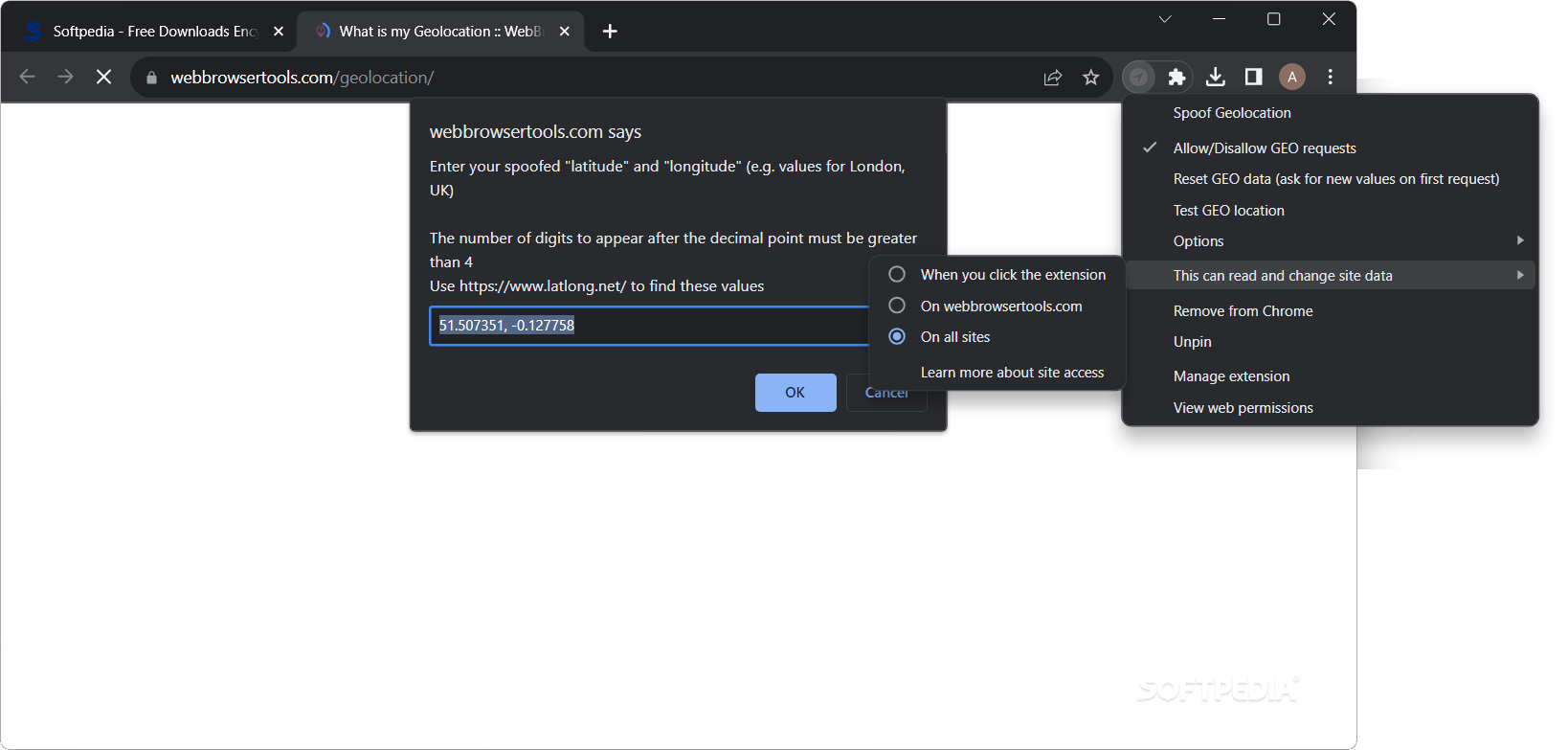Image resolution: width=1568 pixels, height=750 pixels.
Task: Bookmark this page with the star icon
Action: 1090,78
